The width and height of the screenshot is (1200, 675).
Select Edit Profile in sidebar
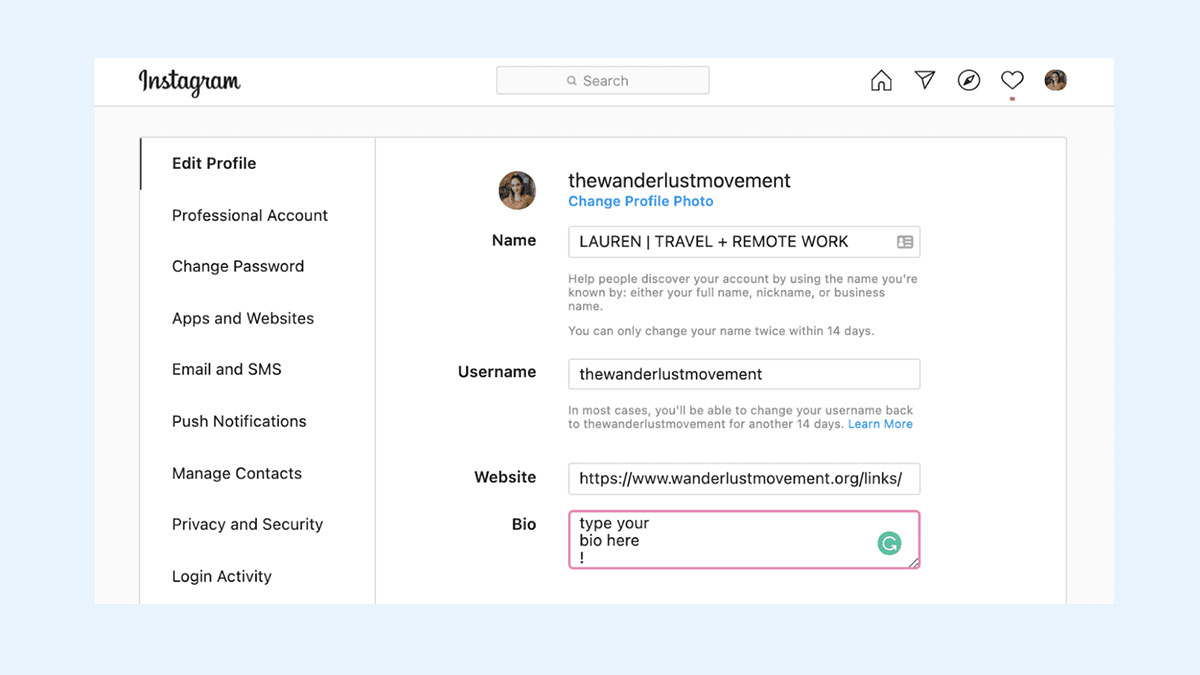coord(214,163)
